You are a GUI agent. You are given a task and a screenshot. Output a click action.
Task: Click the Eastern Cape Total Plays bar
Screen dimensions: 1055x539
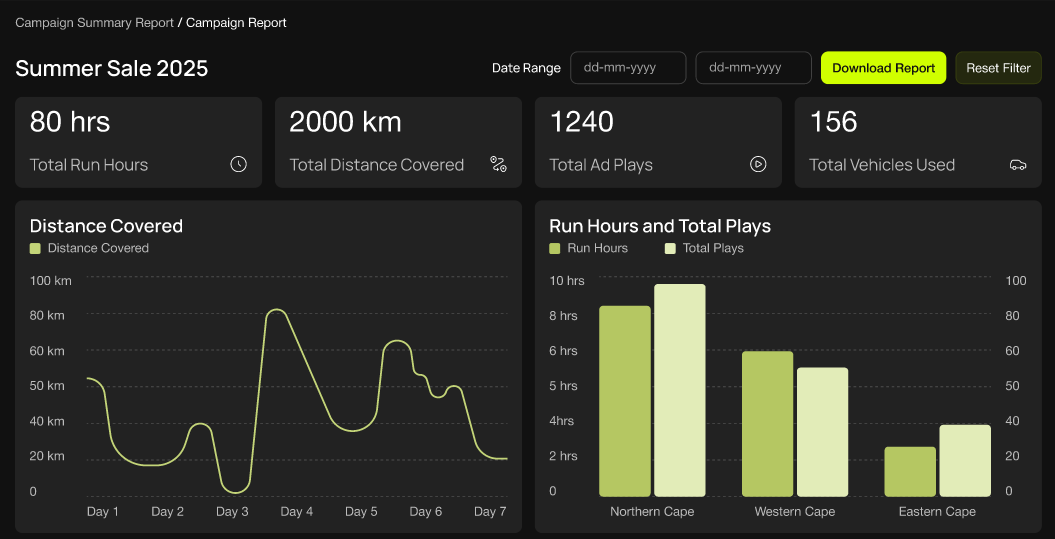[x=965, y=460]
